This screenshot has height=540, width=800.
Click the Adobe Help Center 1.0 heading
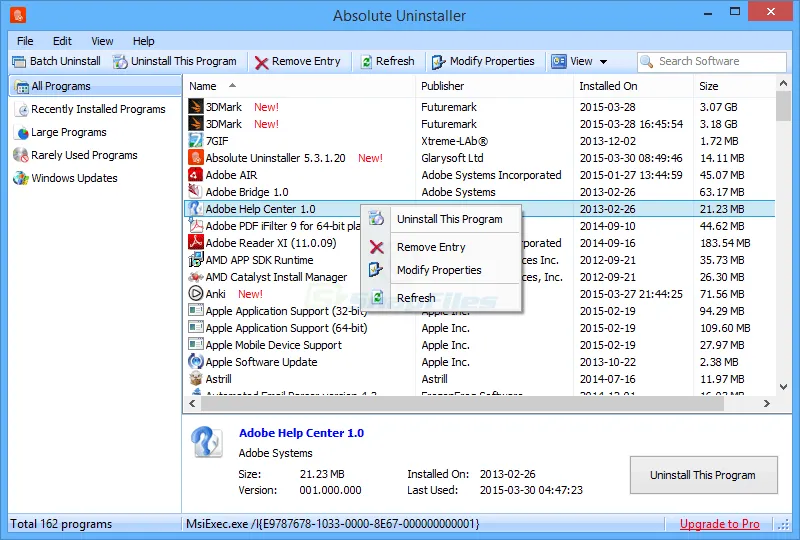coord(301,433)
